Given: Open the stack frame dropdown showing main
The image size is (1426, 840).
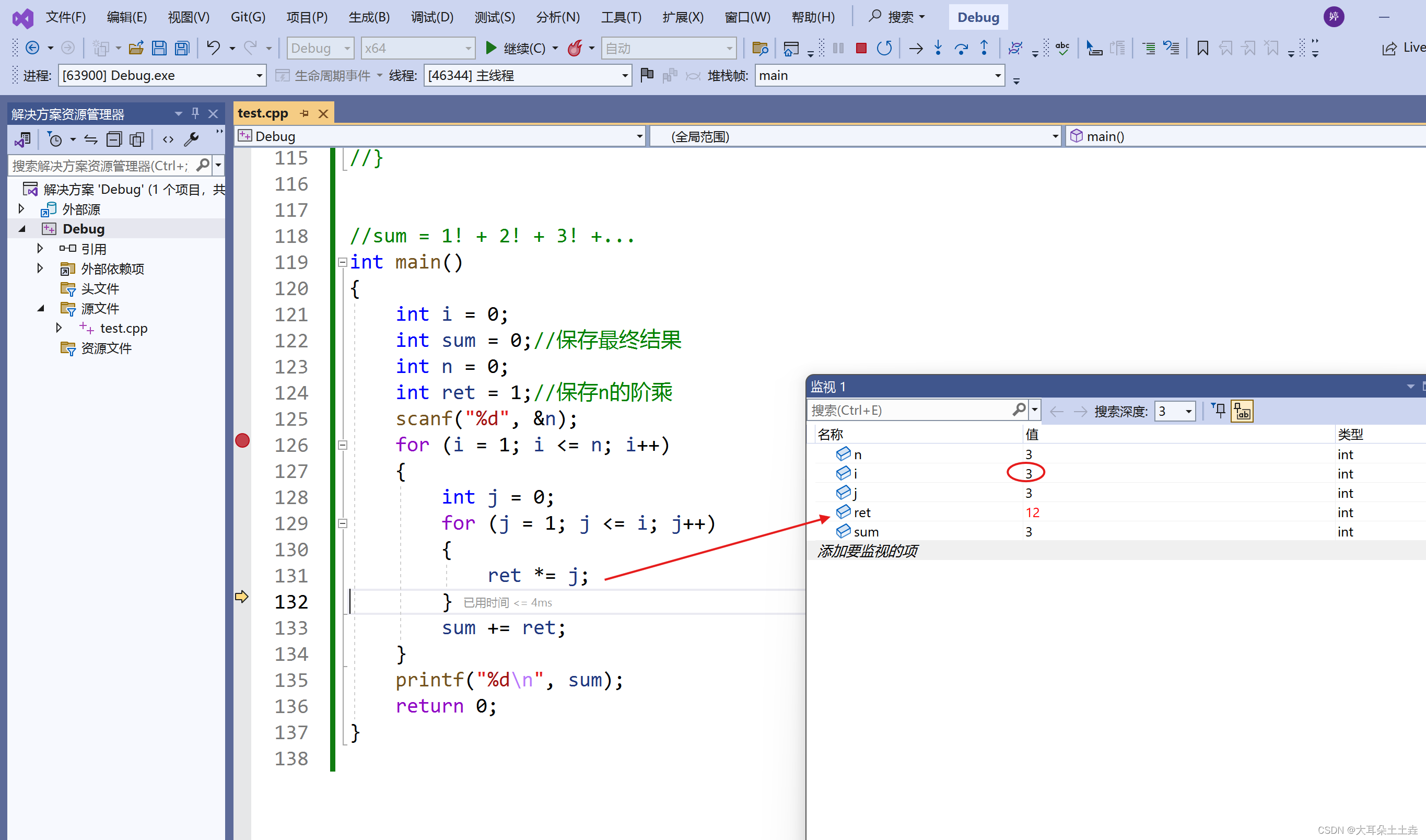Looking at the screenshot, I should click(x=880, y=75).
